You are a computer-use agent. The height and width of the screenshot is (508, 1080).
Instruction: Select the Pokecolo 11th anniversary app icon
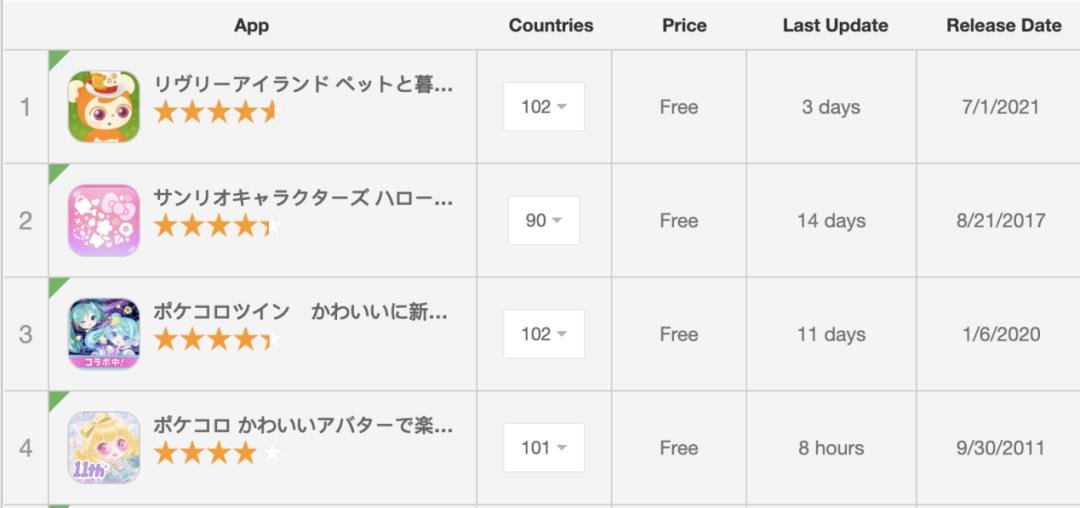[104, 447]
